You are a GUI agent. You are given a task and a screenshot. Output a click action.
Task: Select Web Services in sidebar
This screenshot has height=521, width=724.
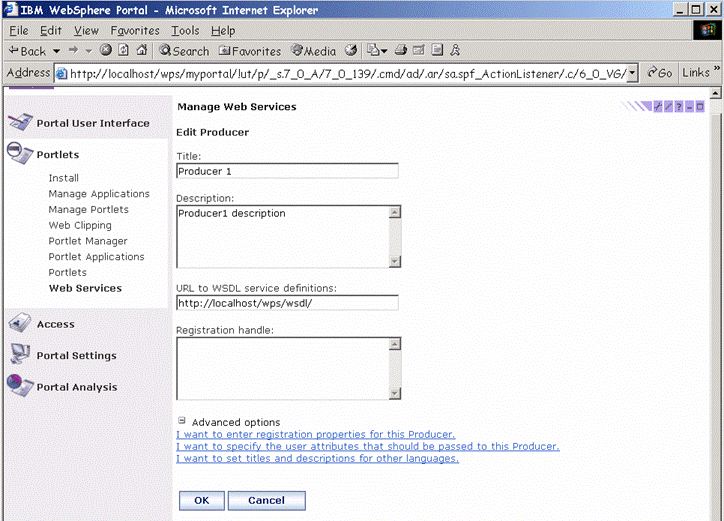(x=85, y=288)
